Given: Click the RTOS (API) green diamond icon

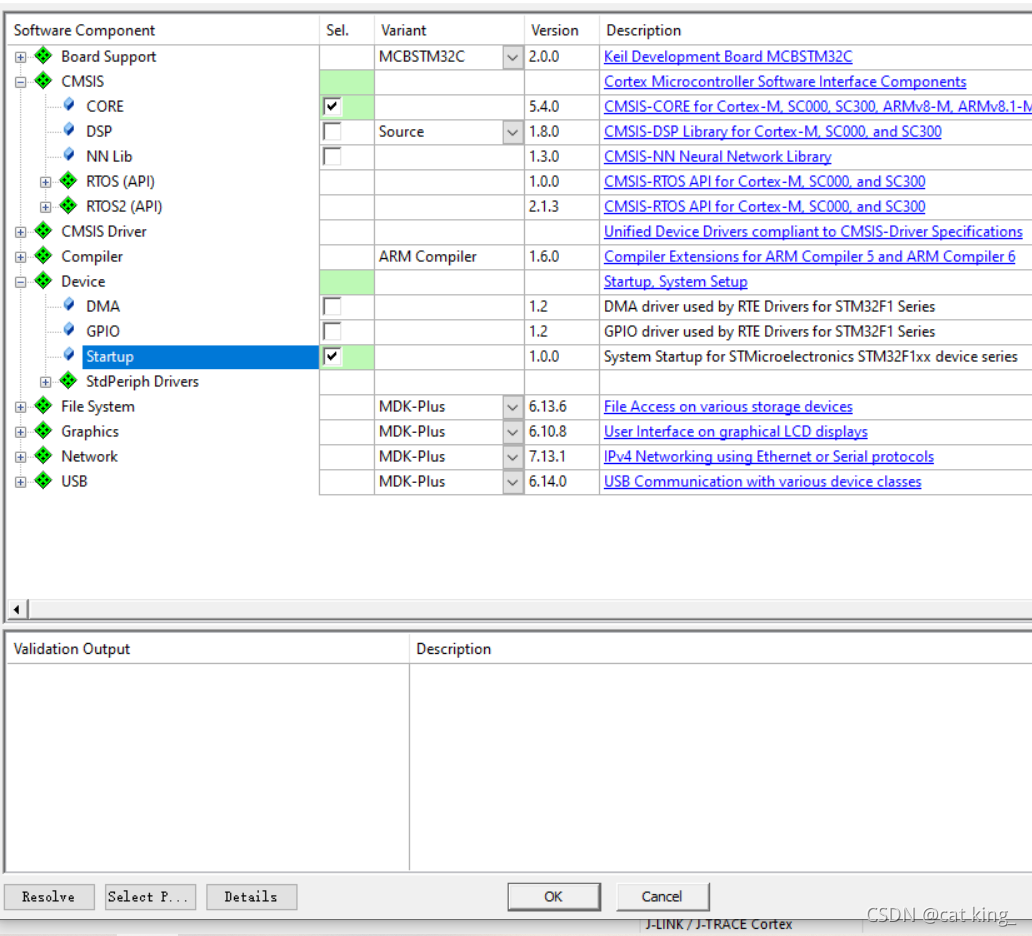Looking at the screenshot, I should 68,180.
